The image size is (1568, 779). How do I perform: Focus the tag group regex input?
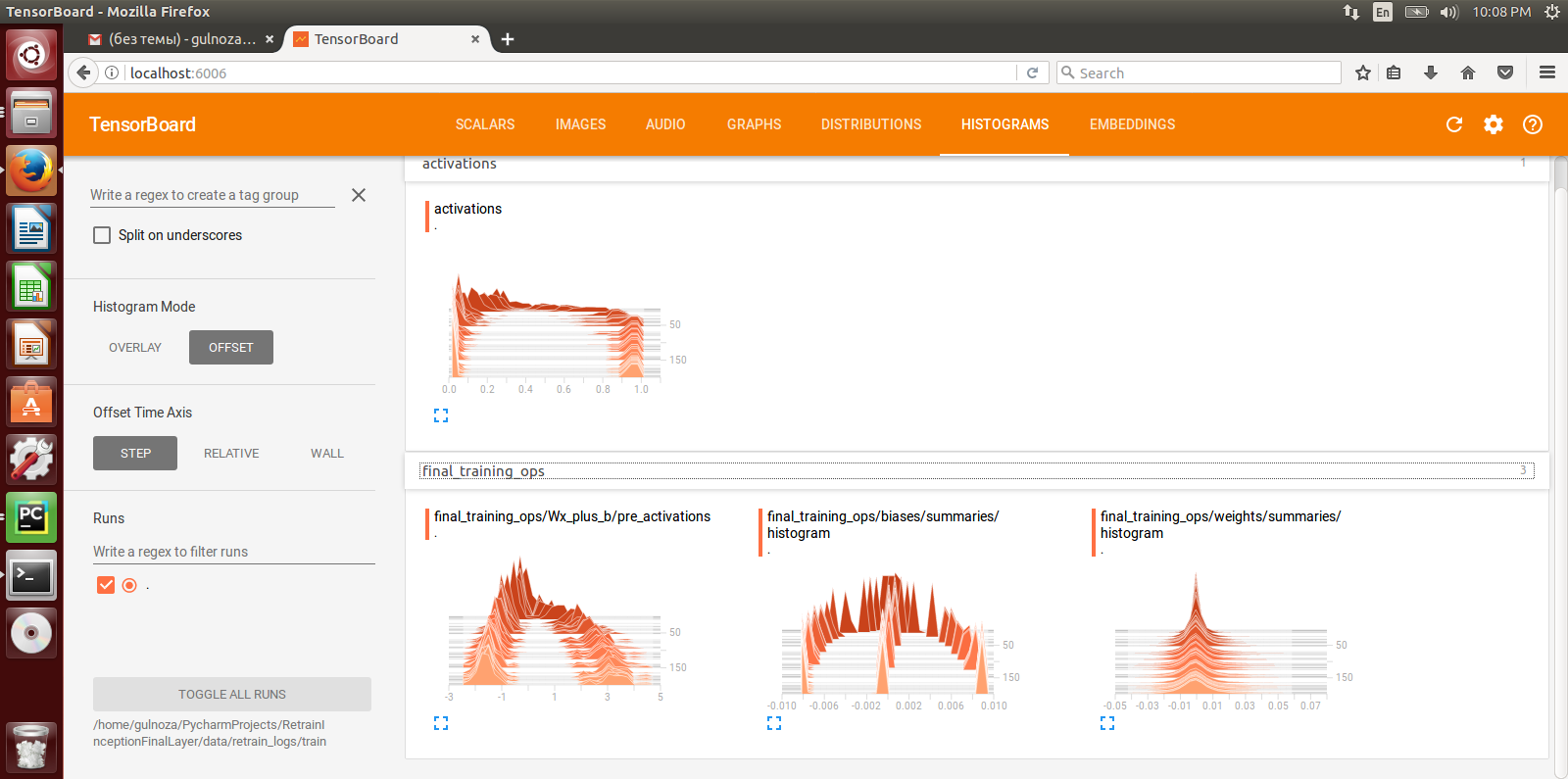tap(213, 195)
